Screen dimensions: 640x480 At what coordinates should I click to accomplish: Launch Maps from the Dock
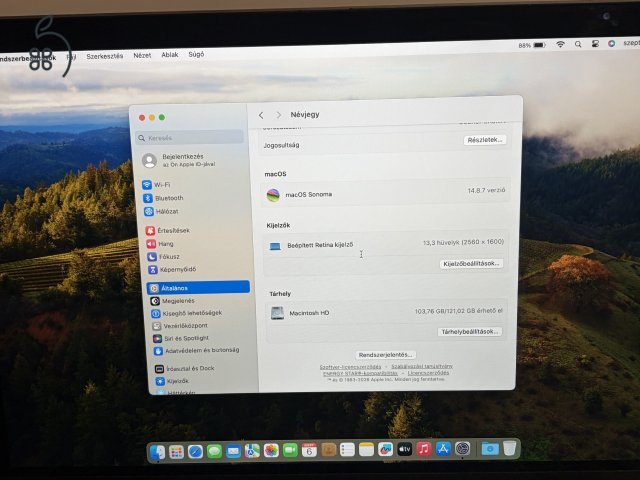pos(252,451)
